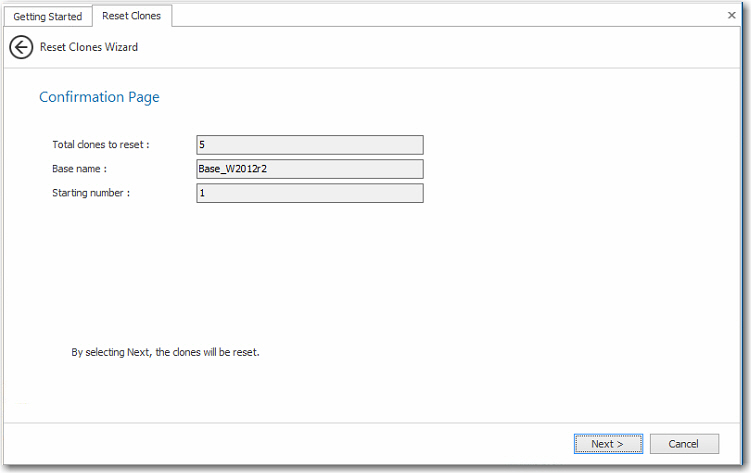Switch to the Getting Started tab

[x=47, y=16]
